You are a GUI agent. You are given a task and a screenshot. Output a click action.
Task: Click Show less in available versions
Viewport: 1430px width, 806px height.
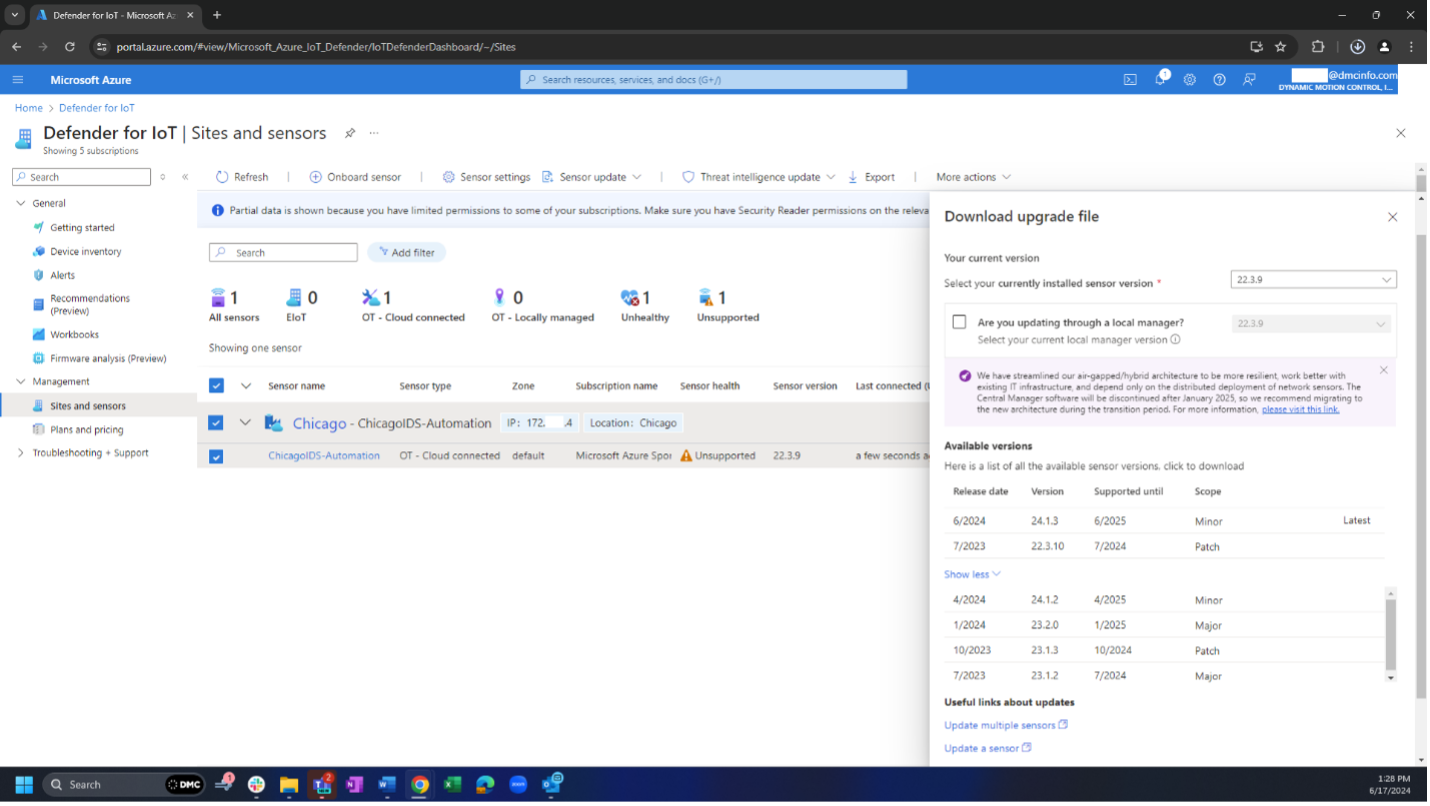point(972,574)
